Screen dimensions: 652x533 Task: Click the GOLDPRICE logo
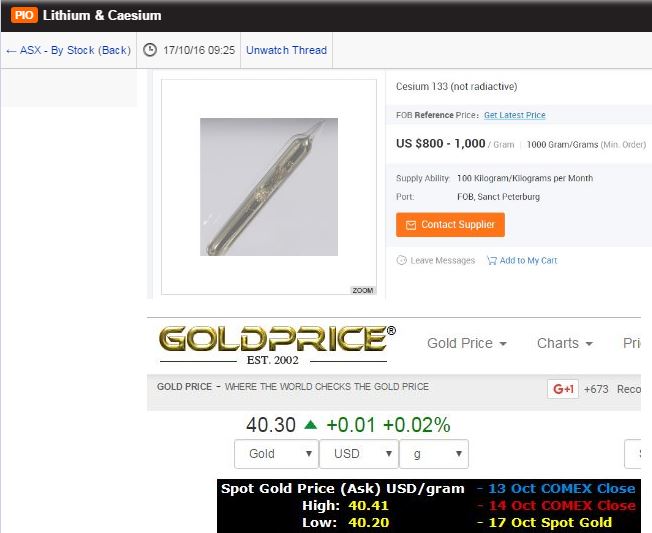click(277, 345)
